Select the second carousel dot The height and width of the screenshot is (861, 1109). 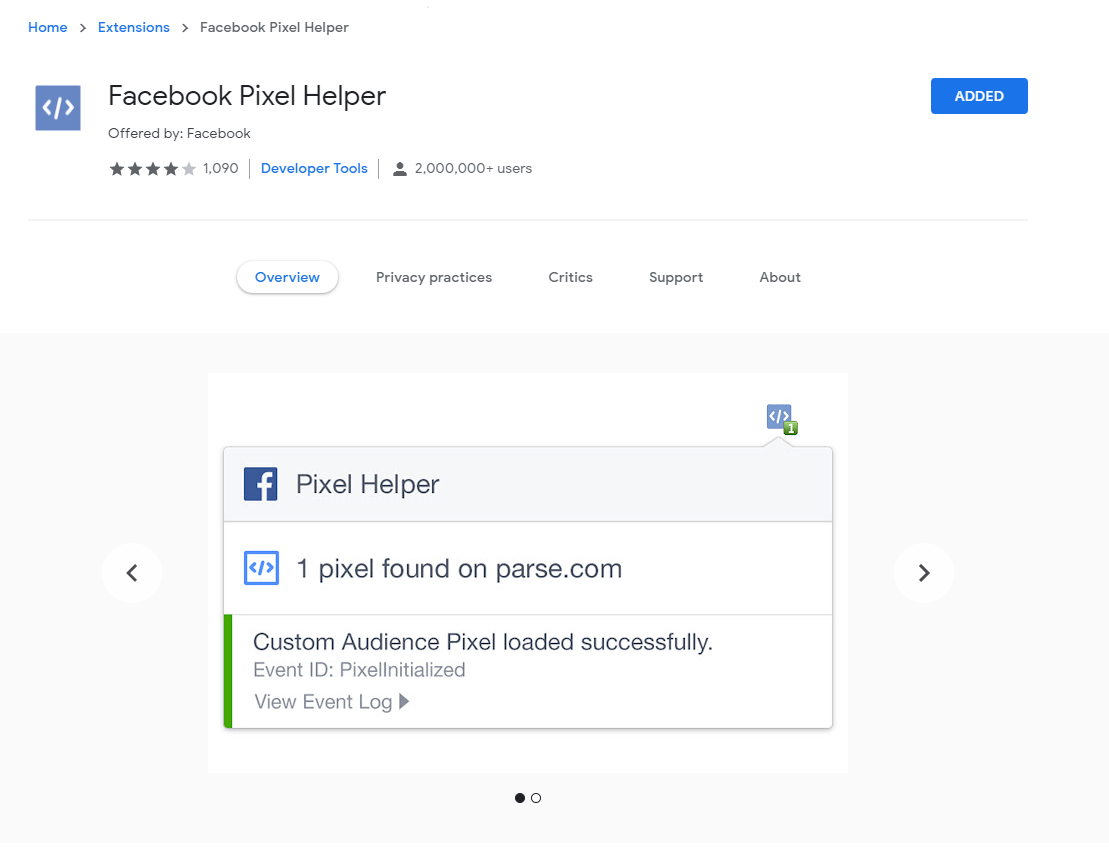pyautogui.click(x=536, y=797)
